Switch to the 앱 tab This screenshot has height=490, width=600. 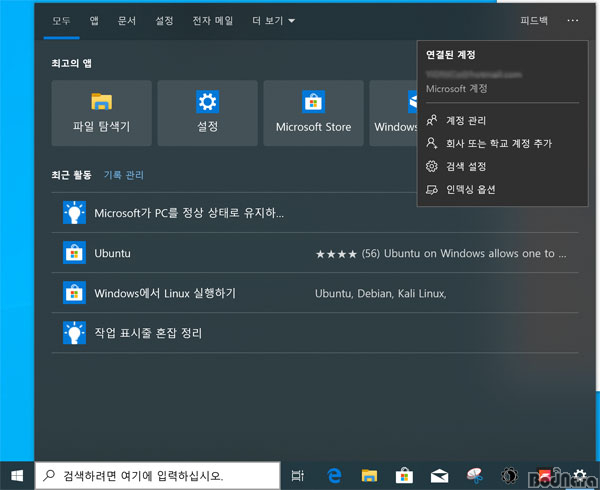[x=94, y=21]
